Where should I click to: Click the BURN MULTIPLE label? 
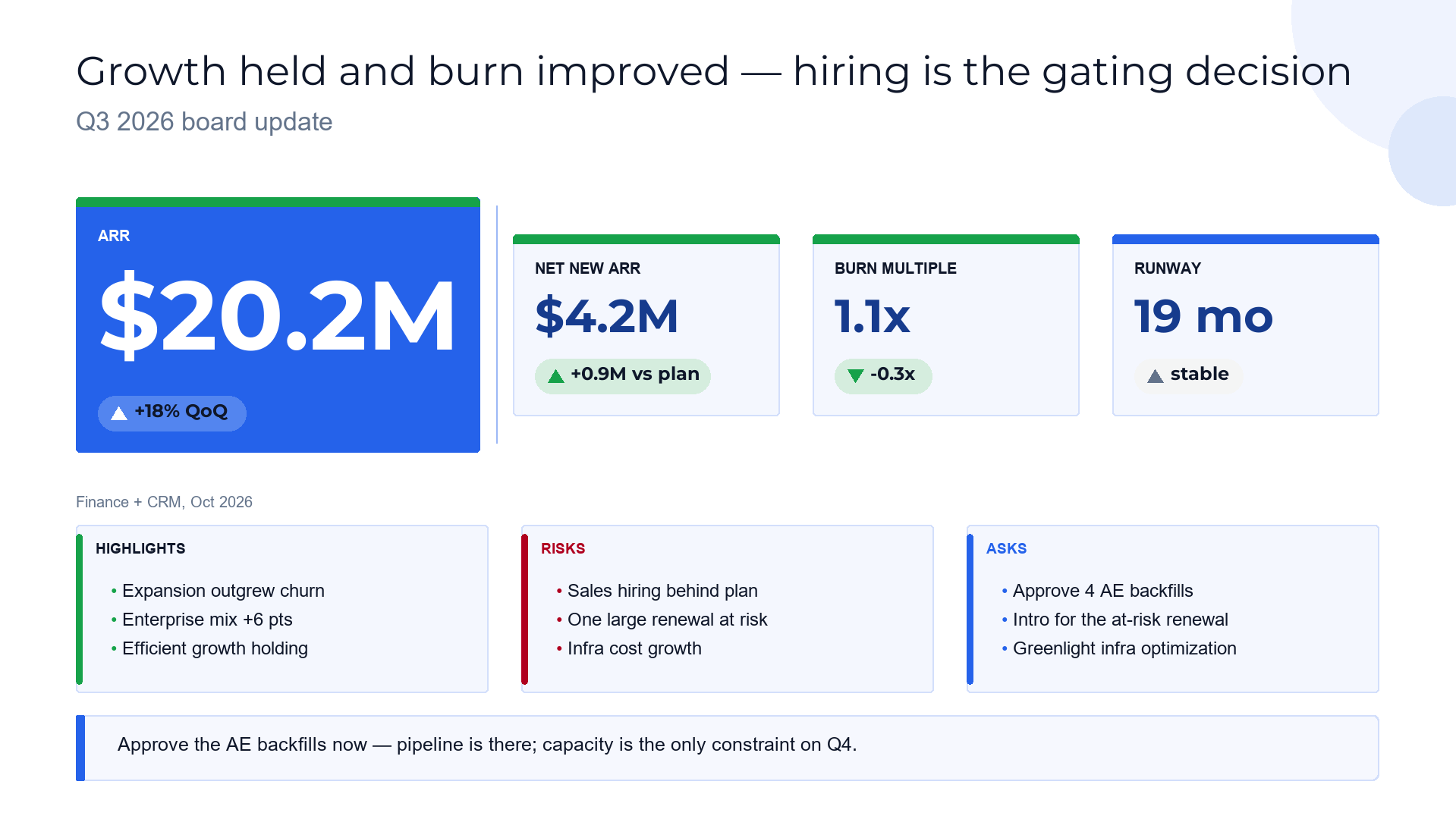coord(895,268)
